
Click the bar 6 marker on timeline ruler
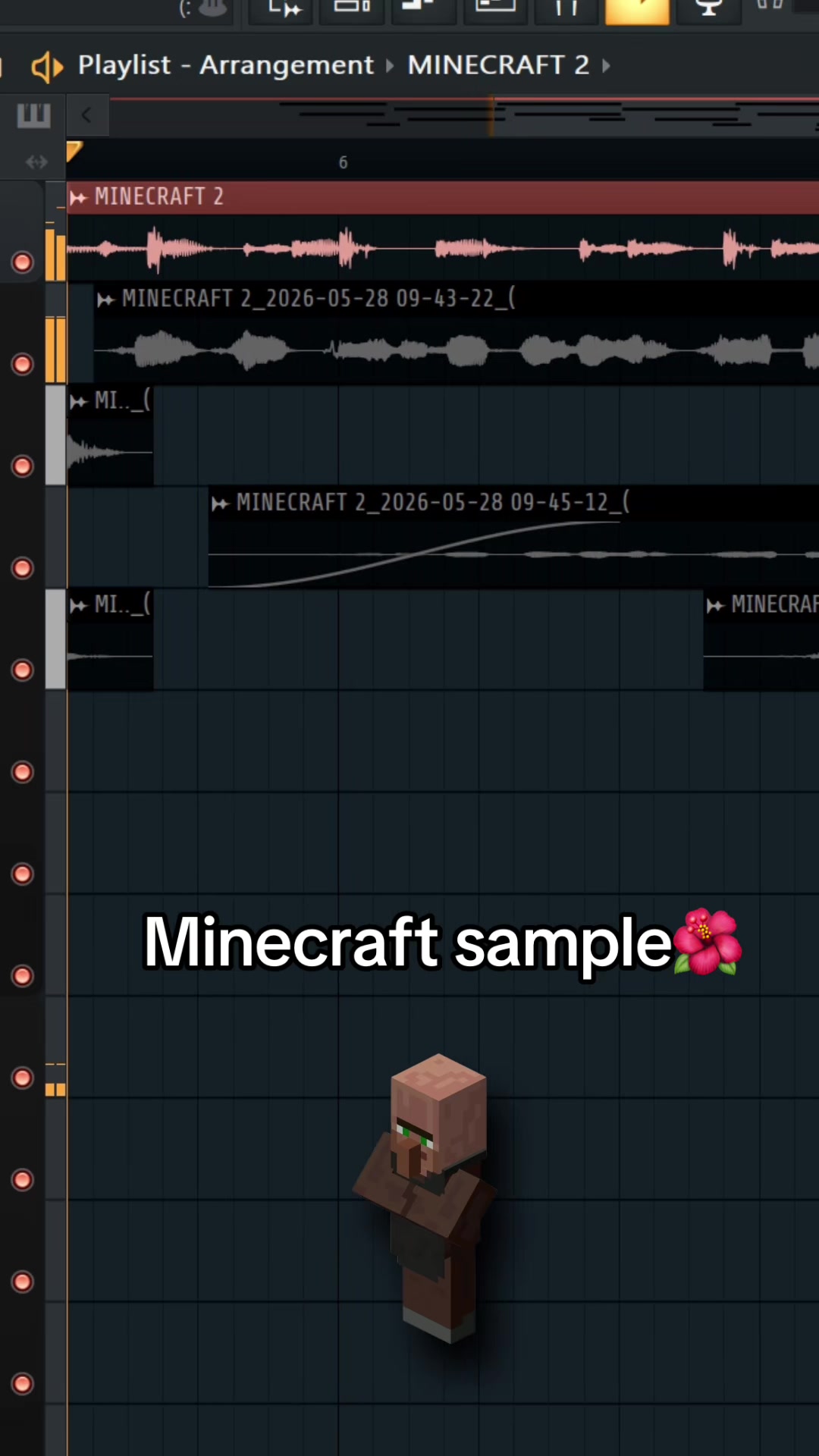point(343,162)
